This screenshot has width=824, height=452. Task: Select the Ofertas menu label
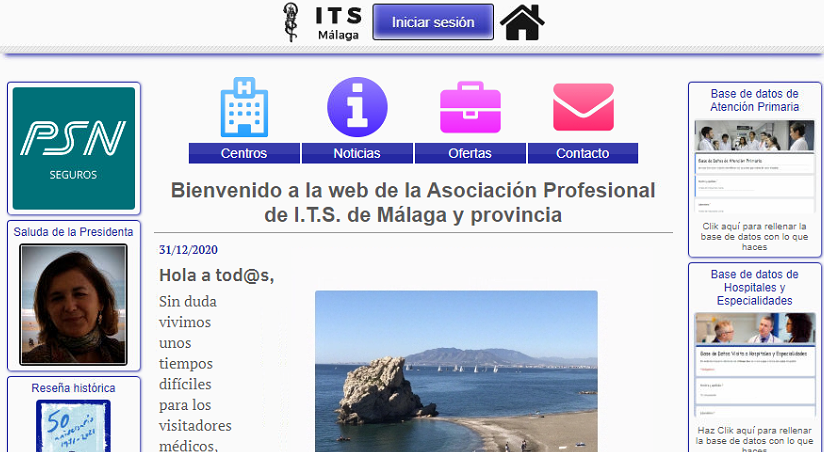click(470, 154)
